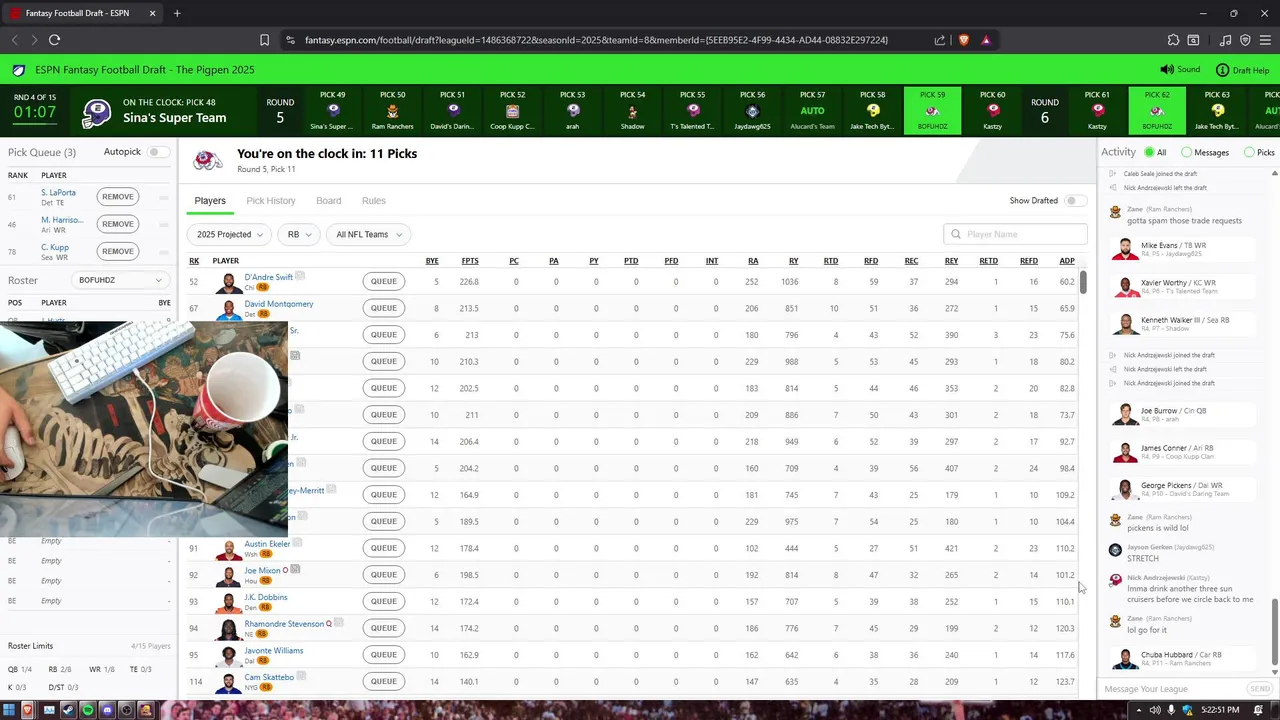The image size is (1280, 720).
Task: Open the 2025 Projected dropdown
Action: tap(229, 234)
